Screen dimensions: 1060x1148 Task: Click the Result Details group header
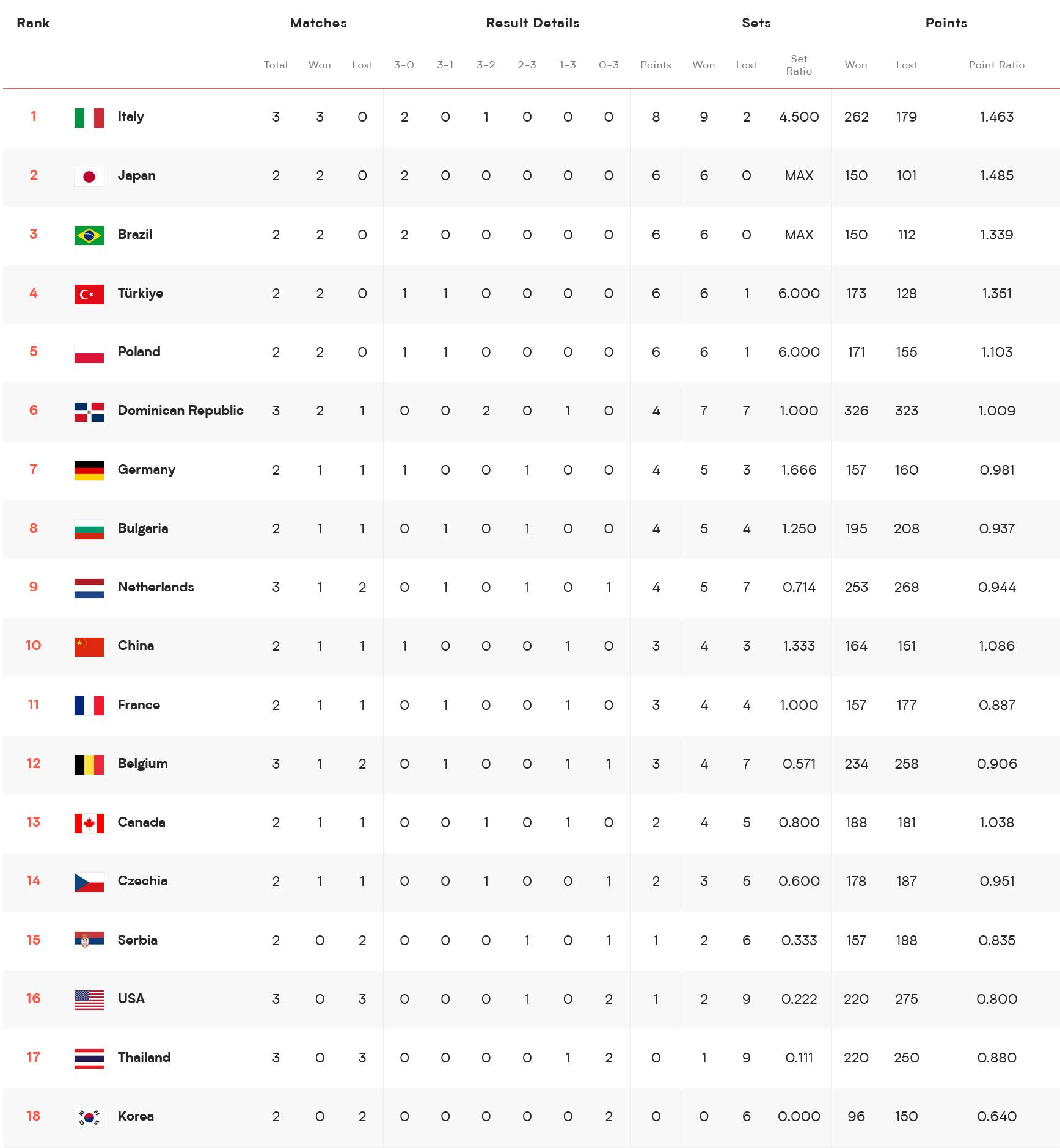(x=532, y=23)
